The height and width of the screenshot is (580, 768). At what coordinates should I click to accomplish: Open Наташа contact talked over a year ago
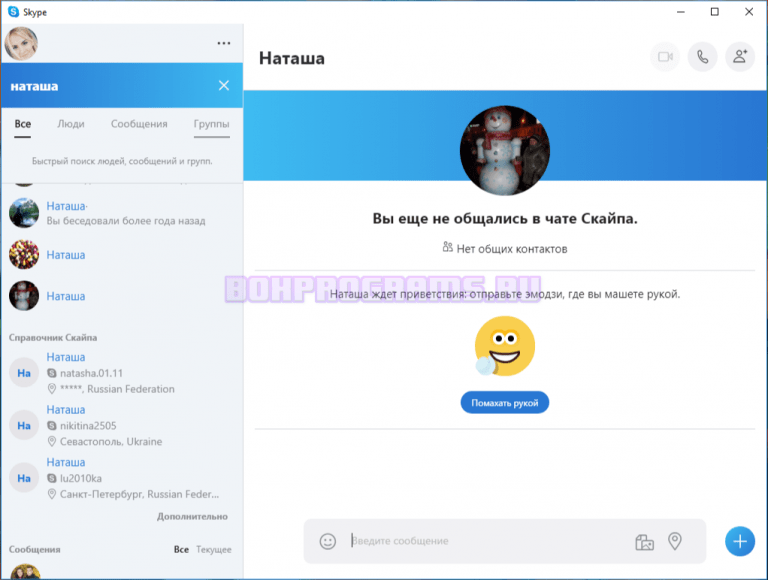click(x=121, y=213)
